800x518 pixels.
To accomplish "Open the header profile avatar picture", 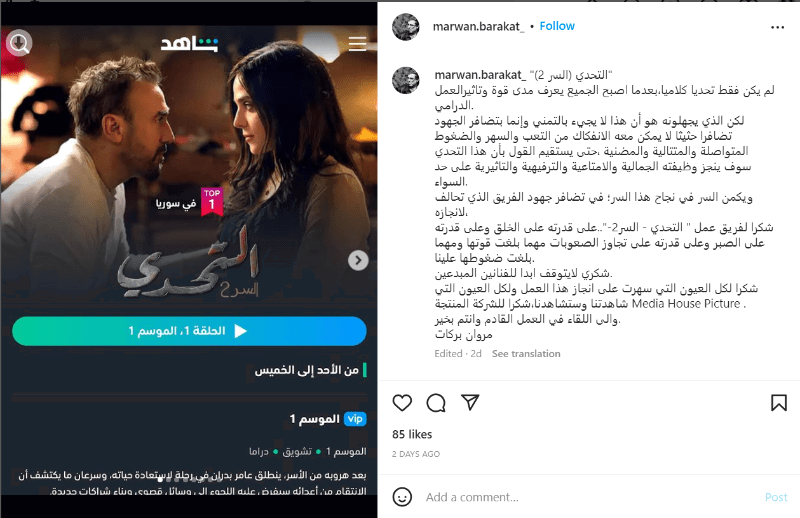I will click(x=406, y=27).
